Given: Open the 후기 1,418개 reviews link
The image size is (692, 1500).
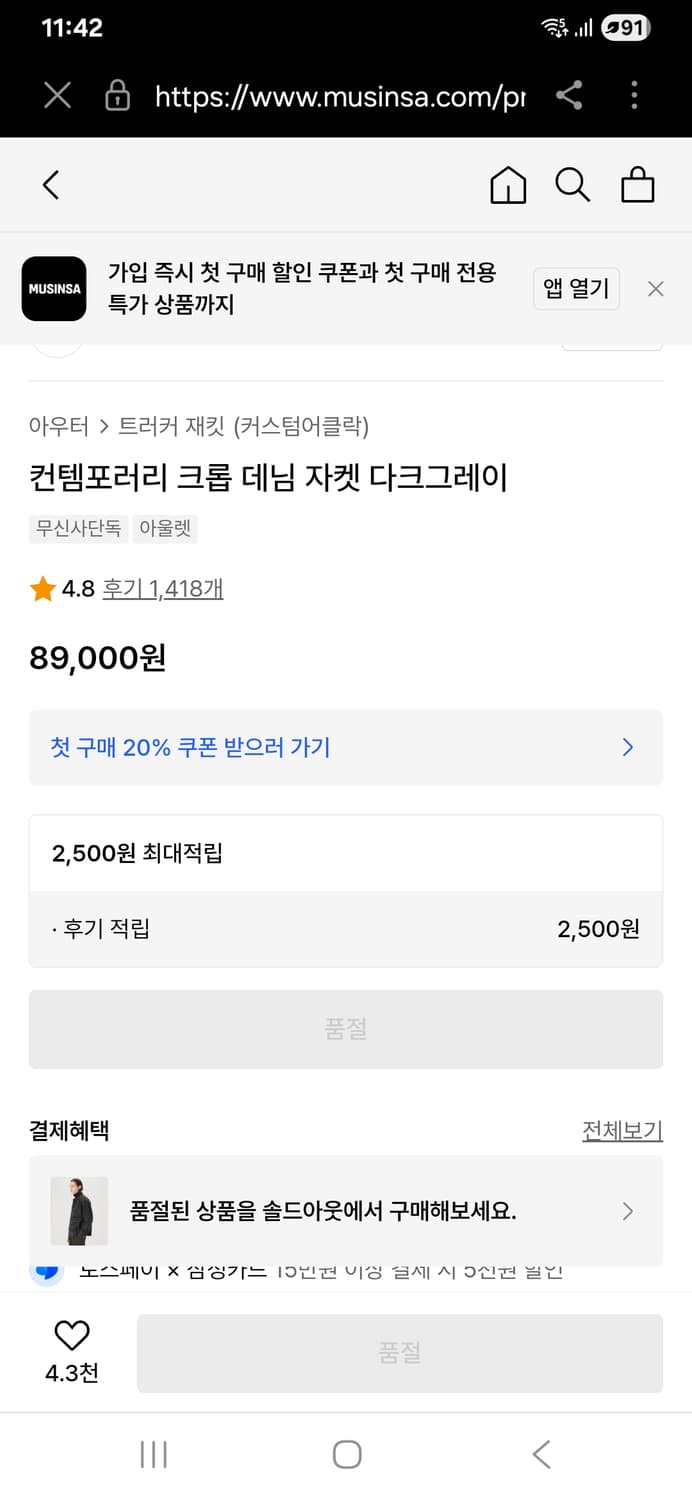Looking at the screenshot, I should coord(163,589).
